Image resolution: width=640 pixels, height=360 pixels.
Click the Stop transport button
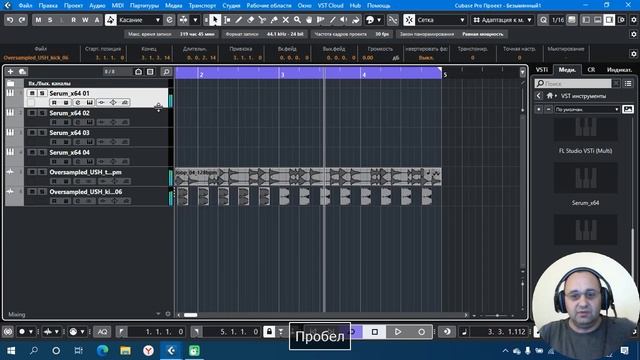[375, 332]
